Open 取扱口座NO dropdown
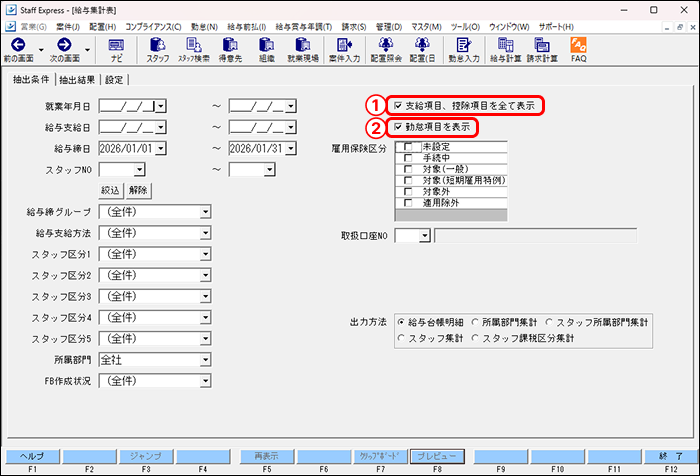This screenshot has width=700, height=476. [425, 235]
